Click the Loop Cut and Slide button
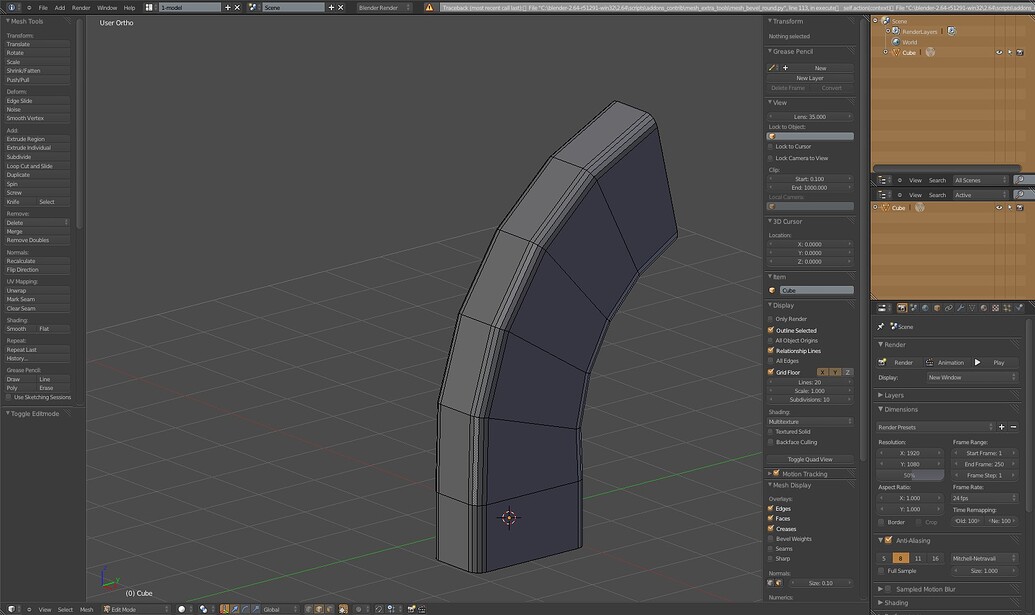Viewport: 1035px width, 615px height. click(38, 166)
